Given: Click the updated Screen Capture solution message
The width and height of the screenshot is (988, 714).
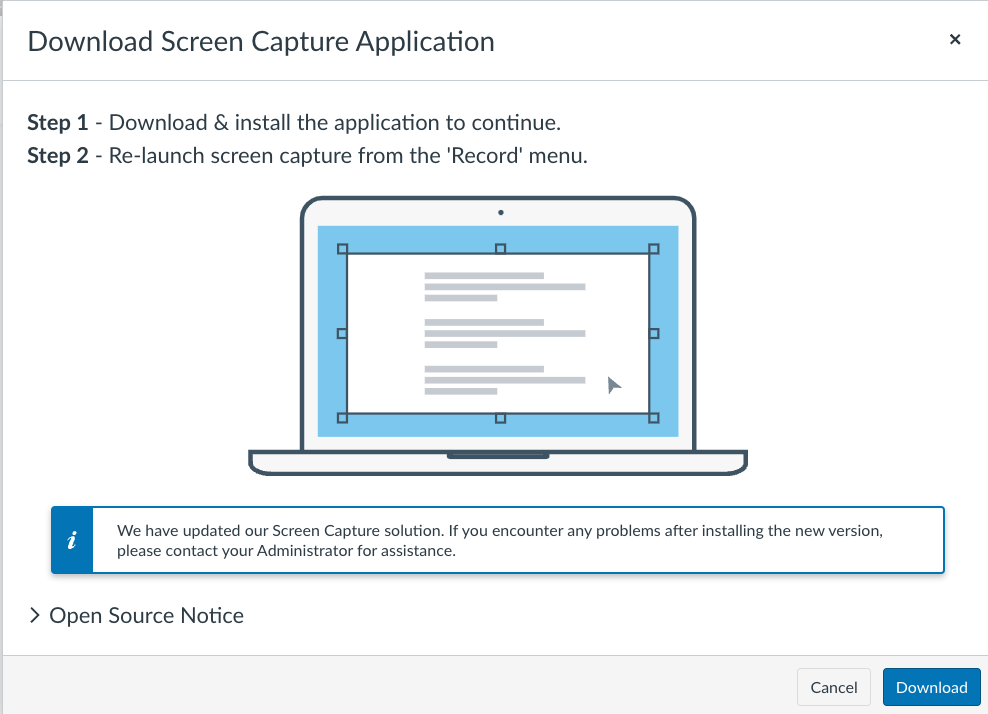Looking at the screenshot, I should click(x=499, y=540).
